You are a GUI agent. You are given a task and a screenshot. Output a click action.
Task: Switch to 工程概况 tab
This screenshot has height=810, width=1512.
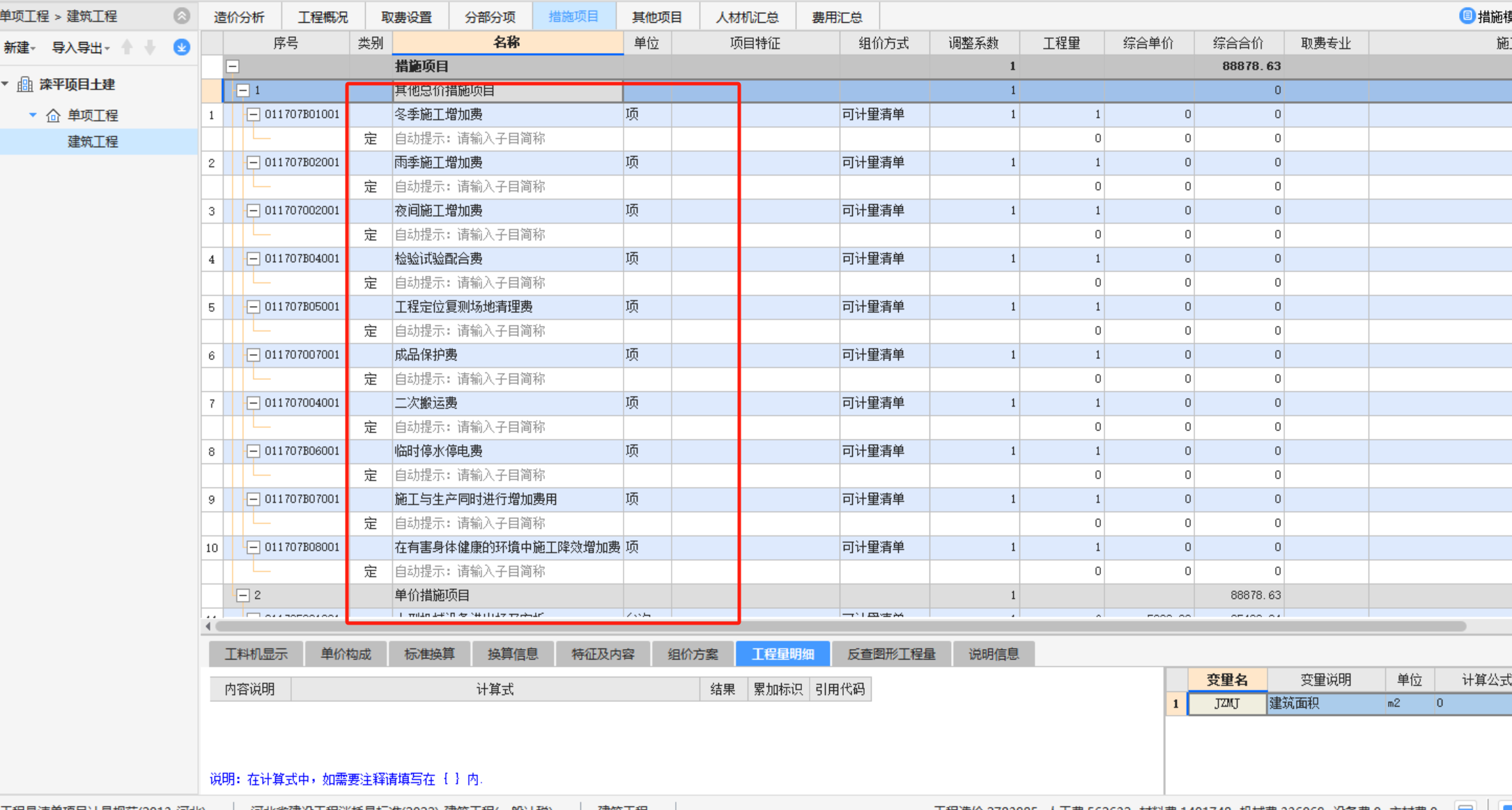click(x=323, y=17)
